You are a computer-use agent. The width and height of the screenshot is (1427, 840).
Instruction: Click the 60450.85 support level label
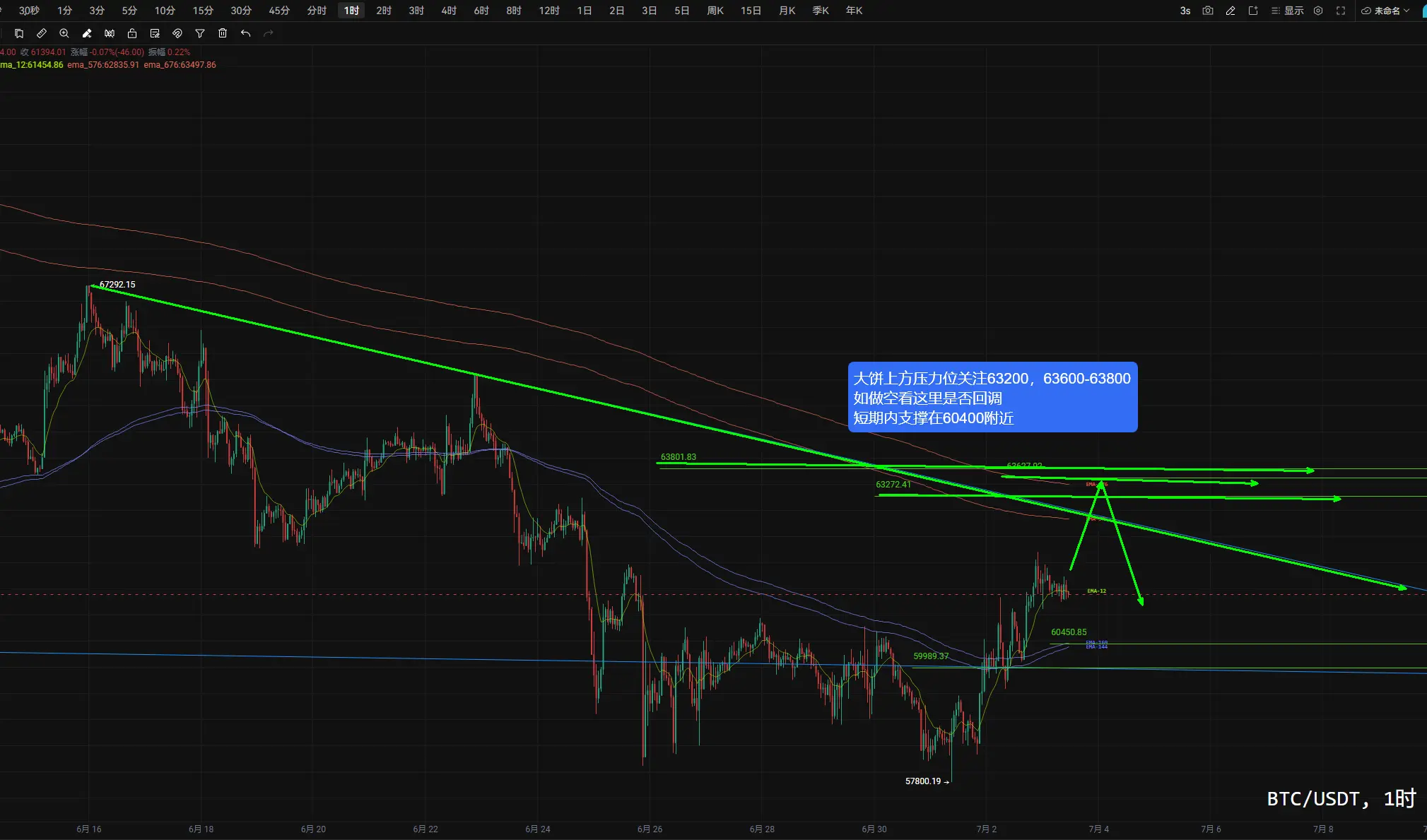tap(1069, 632)
